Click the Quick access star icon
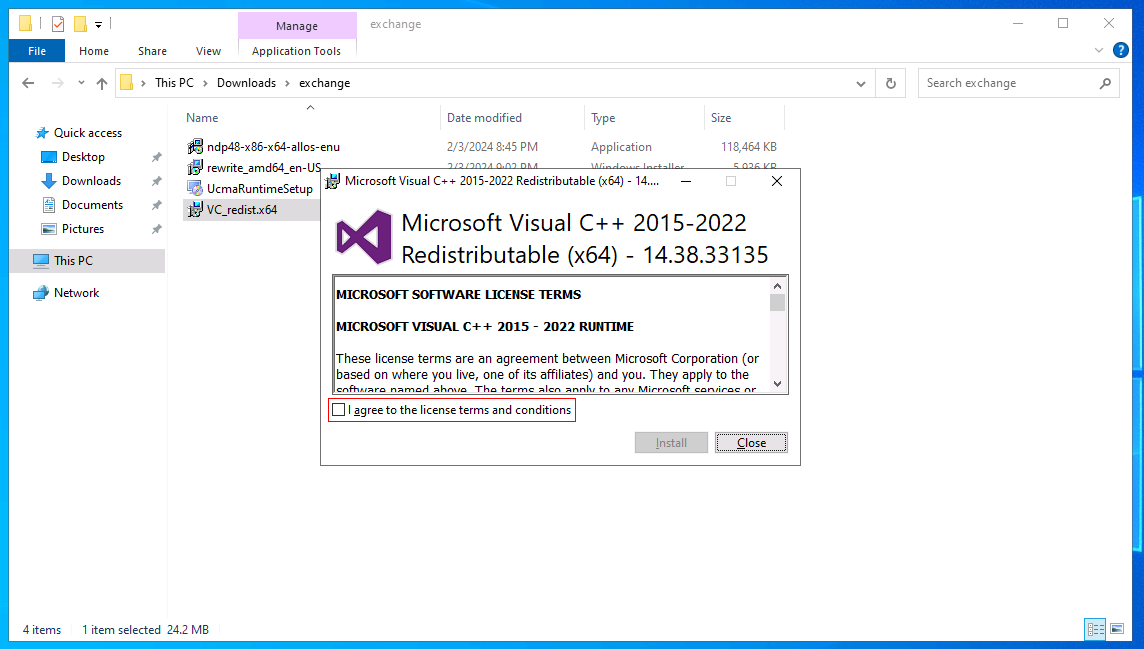The width and height of the screenshot is (1144, 649). [x=42, y=133]
